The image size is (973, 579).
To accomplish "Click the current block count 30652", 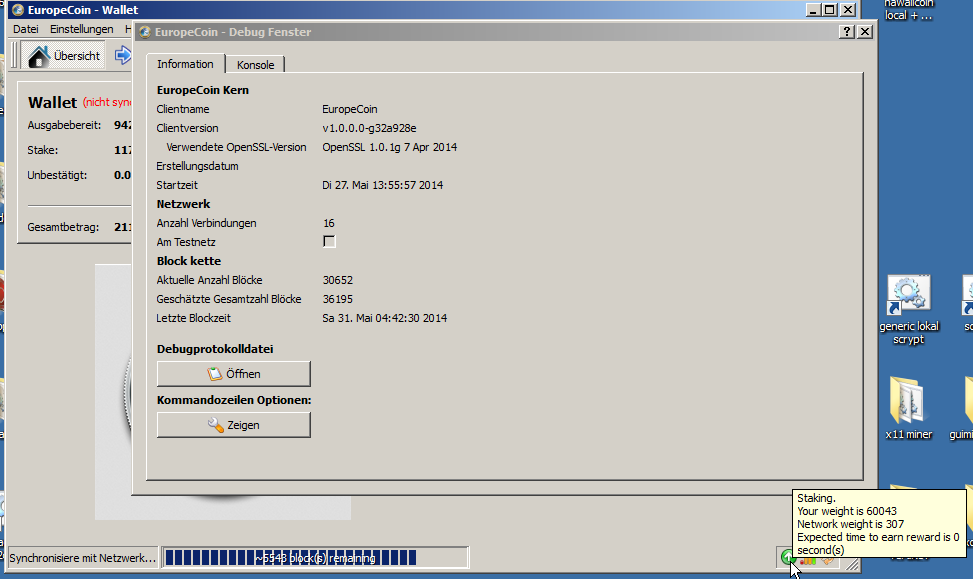I will click(x=338, y=280).
